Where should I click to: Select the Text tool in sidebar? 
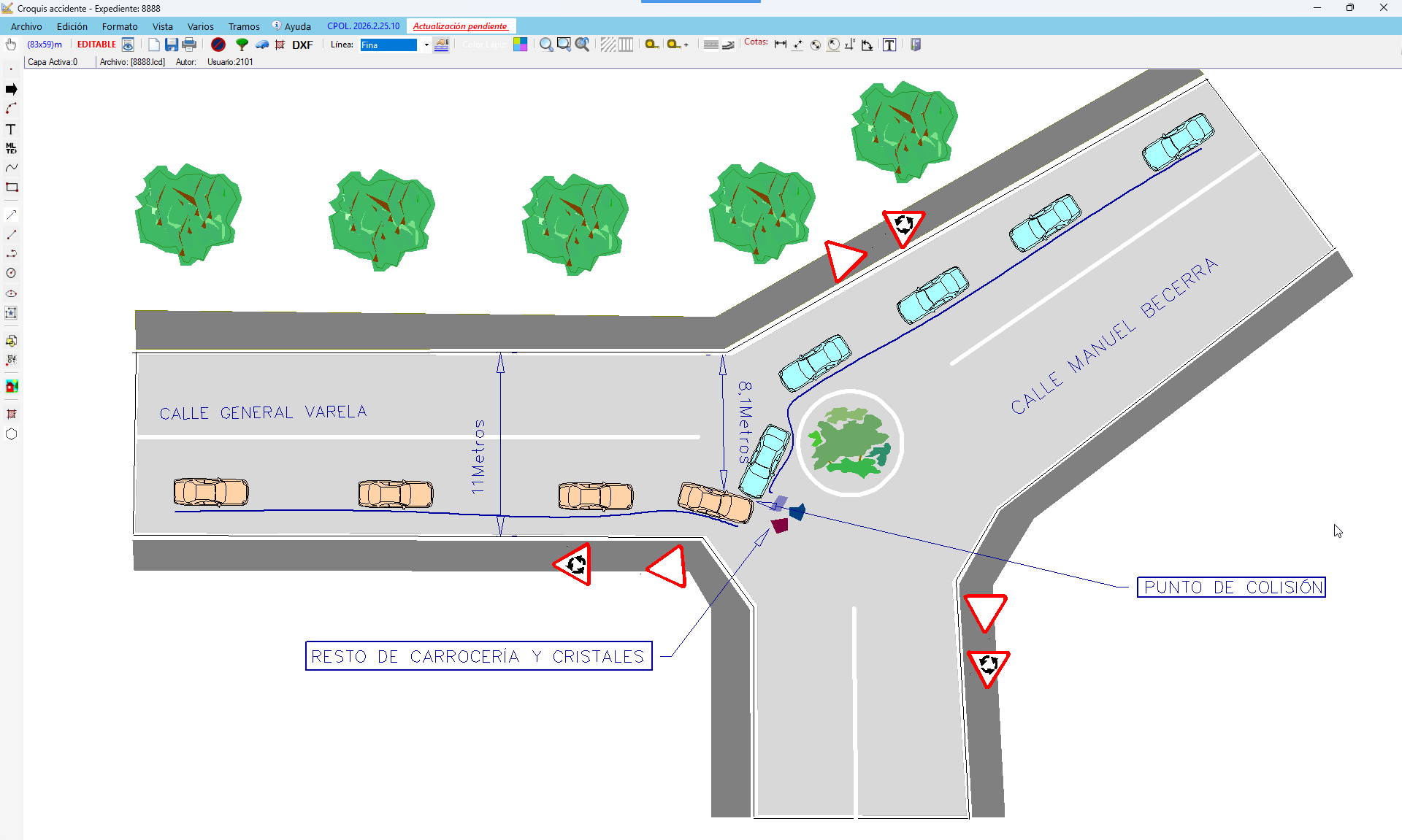coord(11,129)
